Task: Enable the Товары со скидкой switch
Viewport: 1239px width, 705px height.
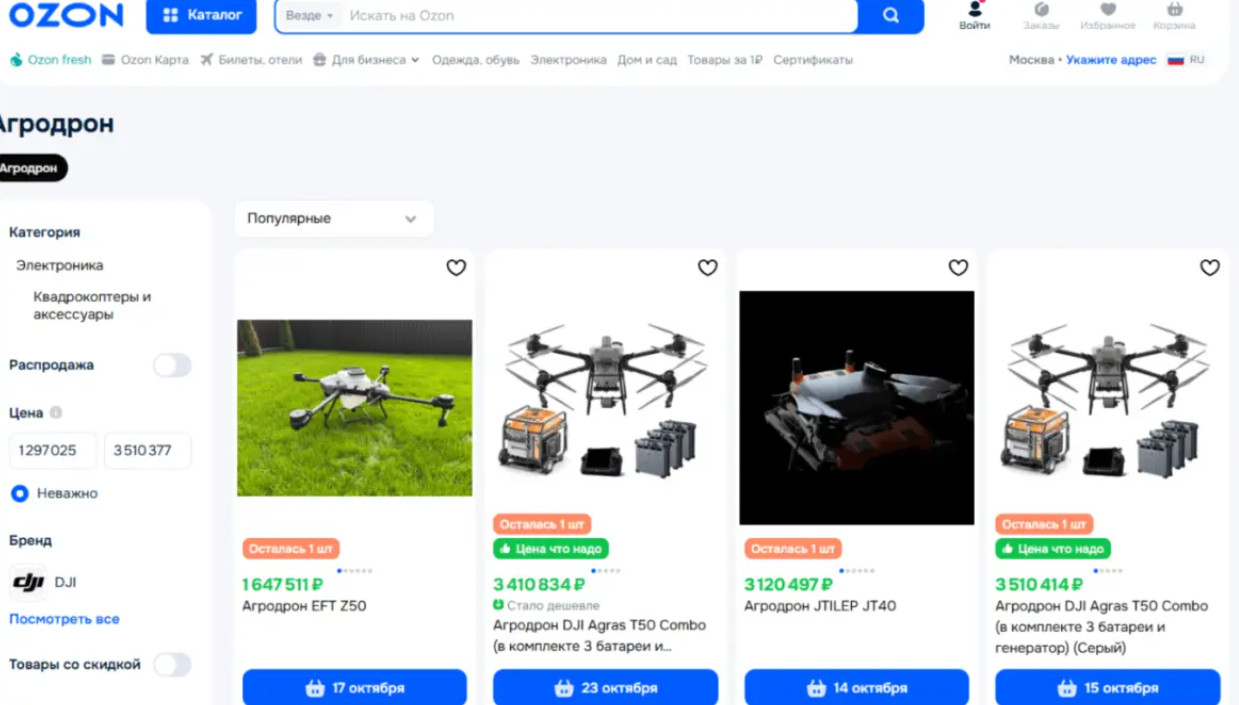Action: 172,664
